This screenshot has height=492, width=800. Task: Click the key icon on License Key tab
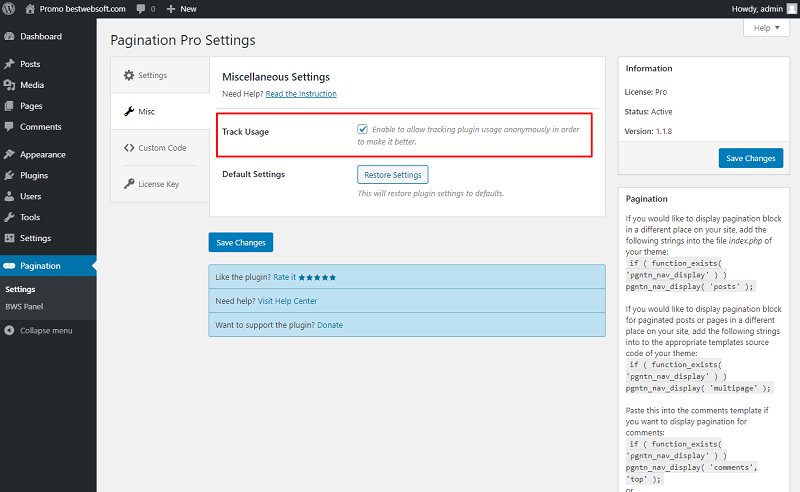pyautogui.click(x=129, y=184)
